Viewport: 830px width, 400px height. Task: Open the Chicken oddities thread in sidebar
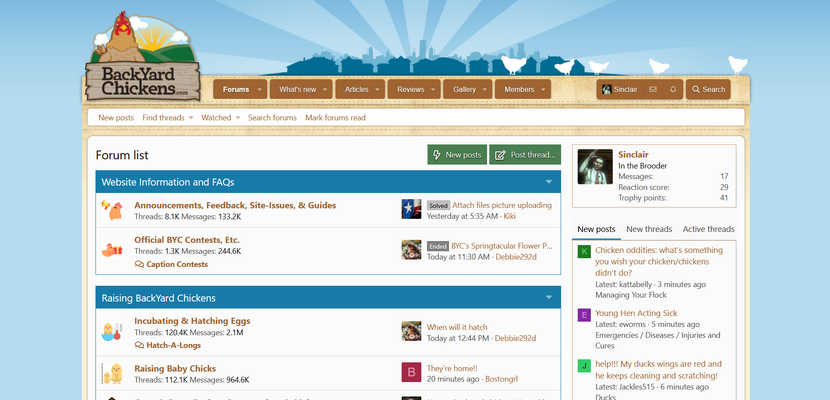(x=659, y=261)
